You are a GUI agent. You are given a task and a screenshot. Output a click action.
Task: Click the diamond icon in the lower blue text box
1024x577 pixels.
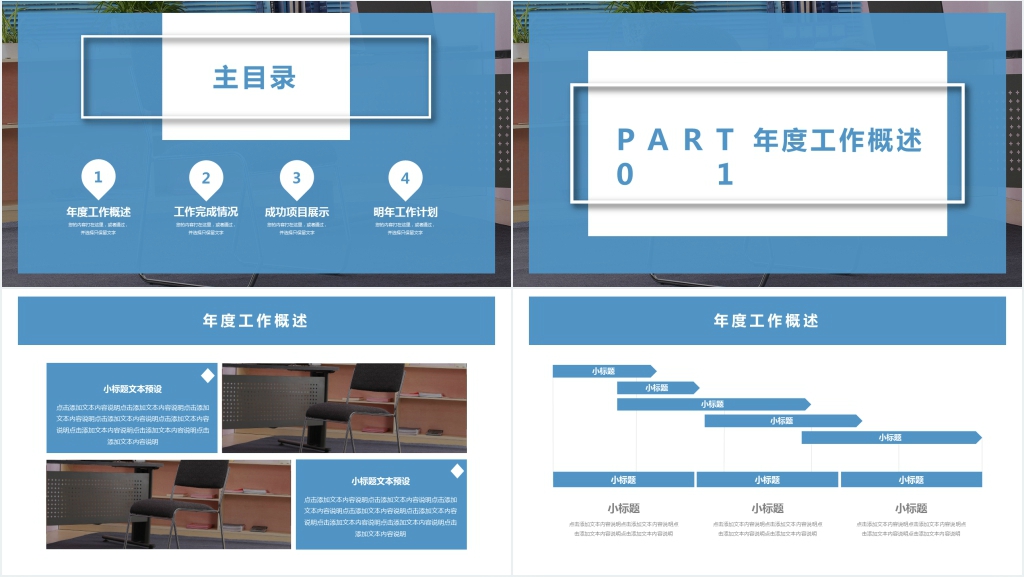coord(457,471)
